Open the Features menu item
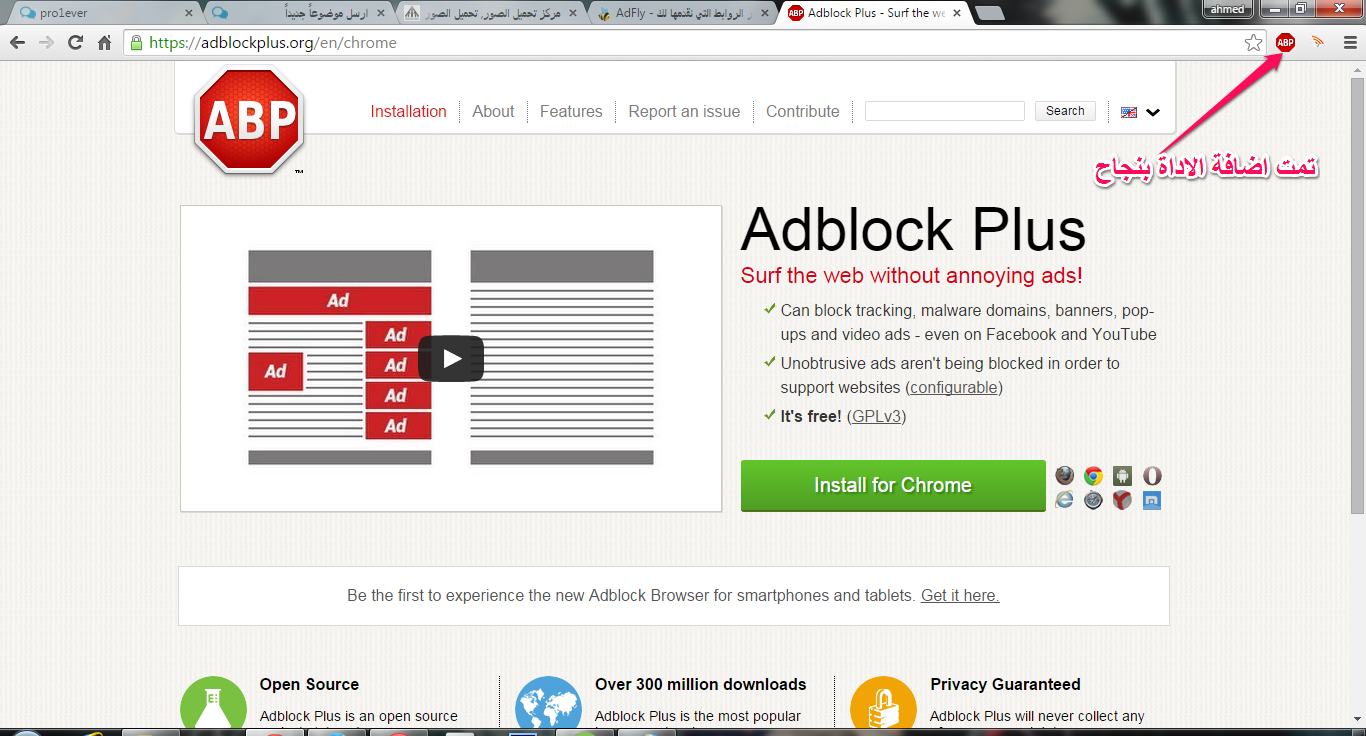Image resolution: width=1366 pixels, height=736 pixels. tap(571, 112)
